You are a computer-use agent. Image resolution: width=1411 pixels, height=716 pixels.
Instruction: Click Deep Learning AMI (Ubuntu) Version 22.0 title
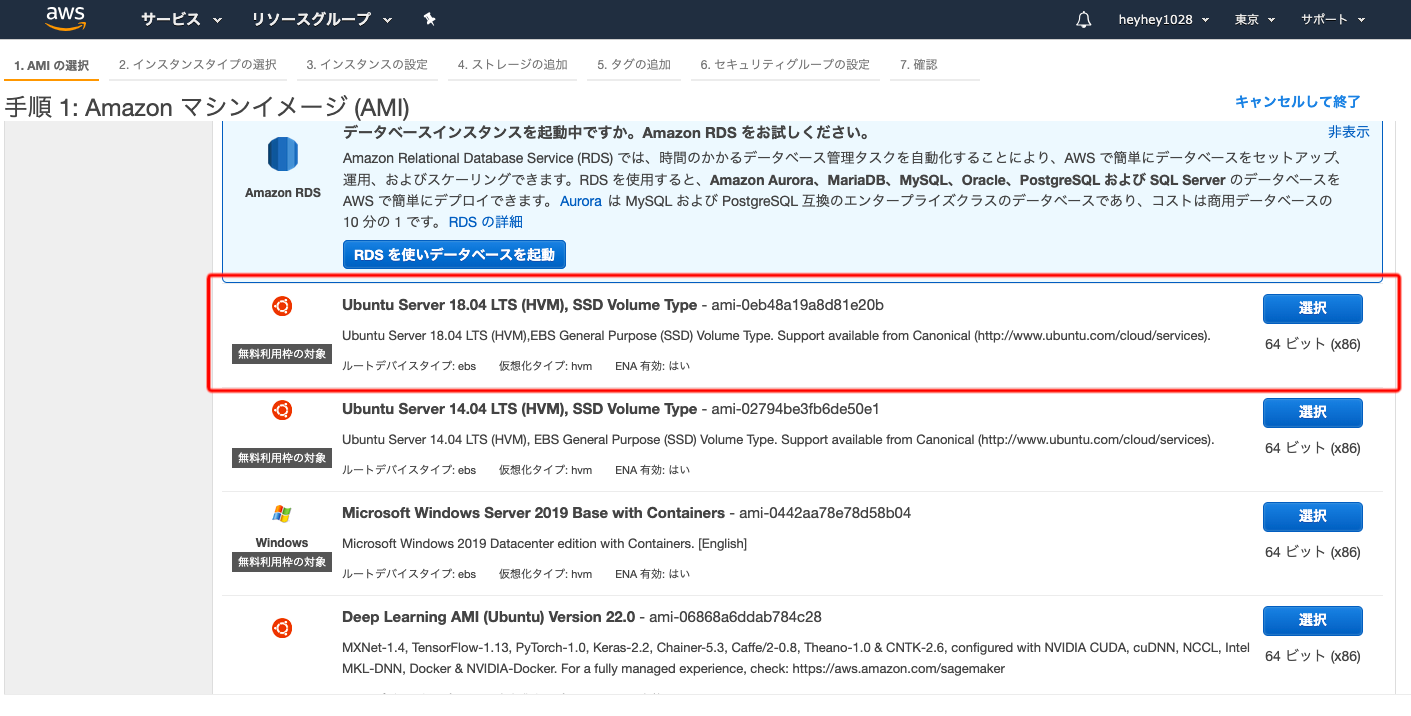point(488,617)
